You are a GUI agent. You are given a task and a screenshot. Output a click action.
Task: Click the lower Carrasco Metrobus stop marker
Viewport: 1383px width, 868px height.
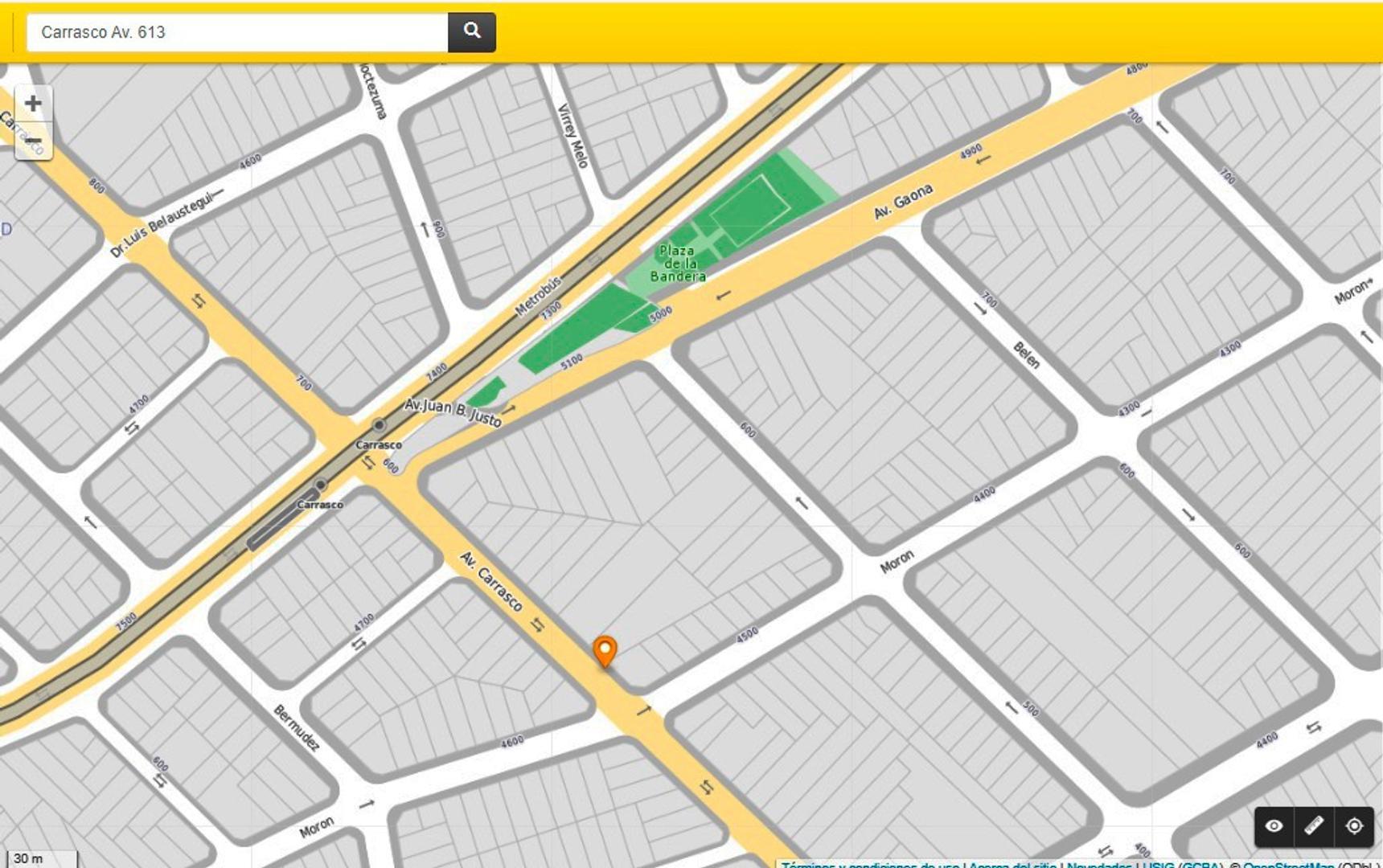pos(321,485)
